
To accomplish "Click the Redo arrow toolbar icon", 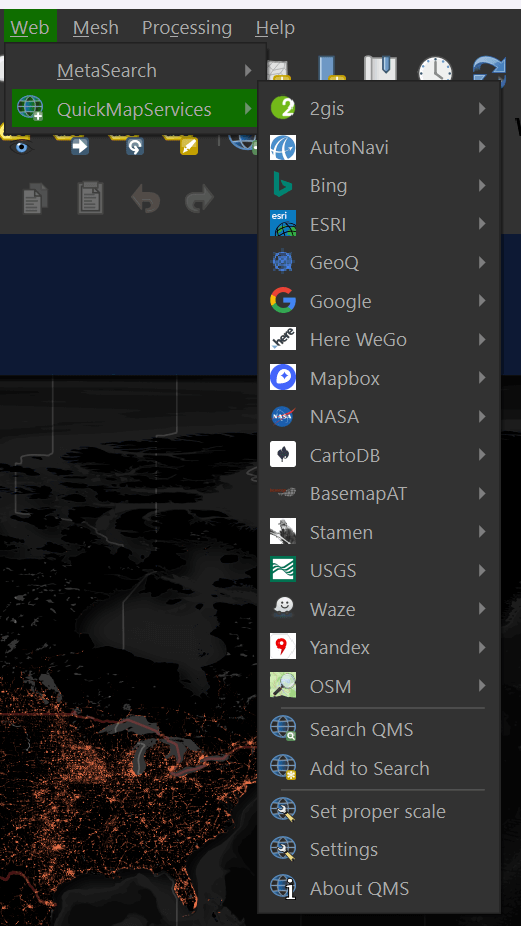I will coord(200,199).
